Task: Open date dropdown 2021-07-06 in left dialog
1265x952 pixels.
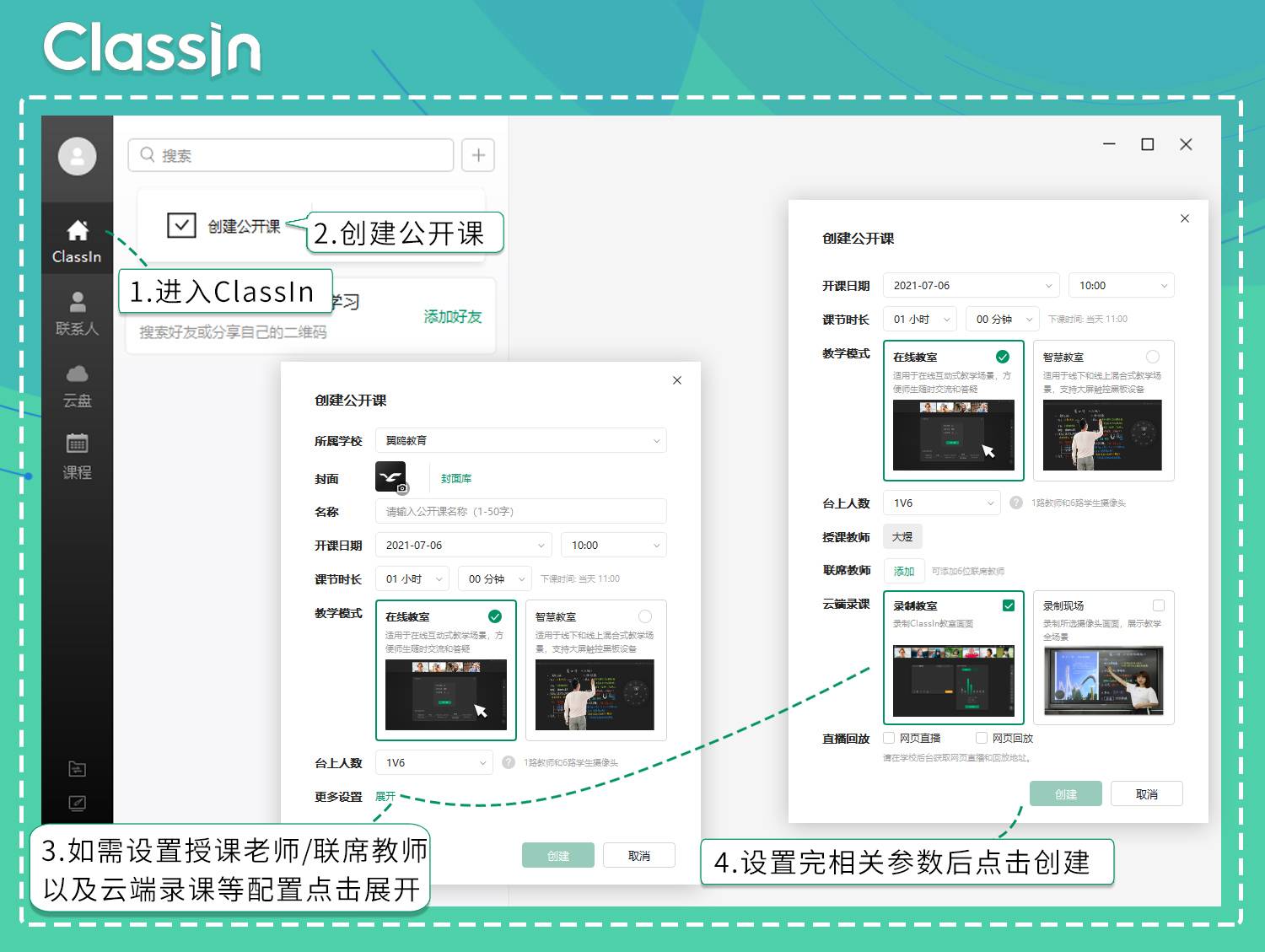Action: [464, 545]
